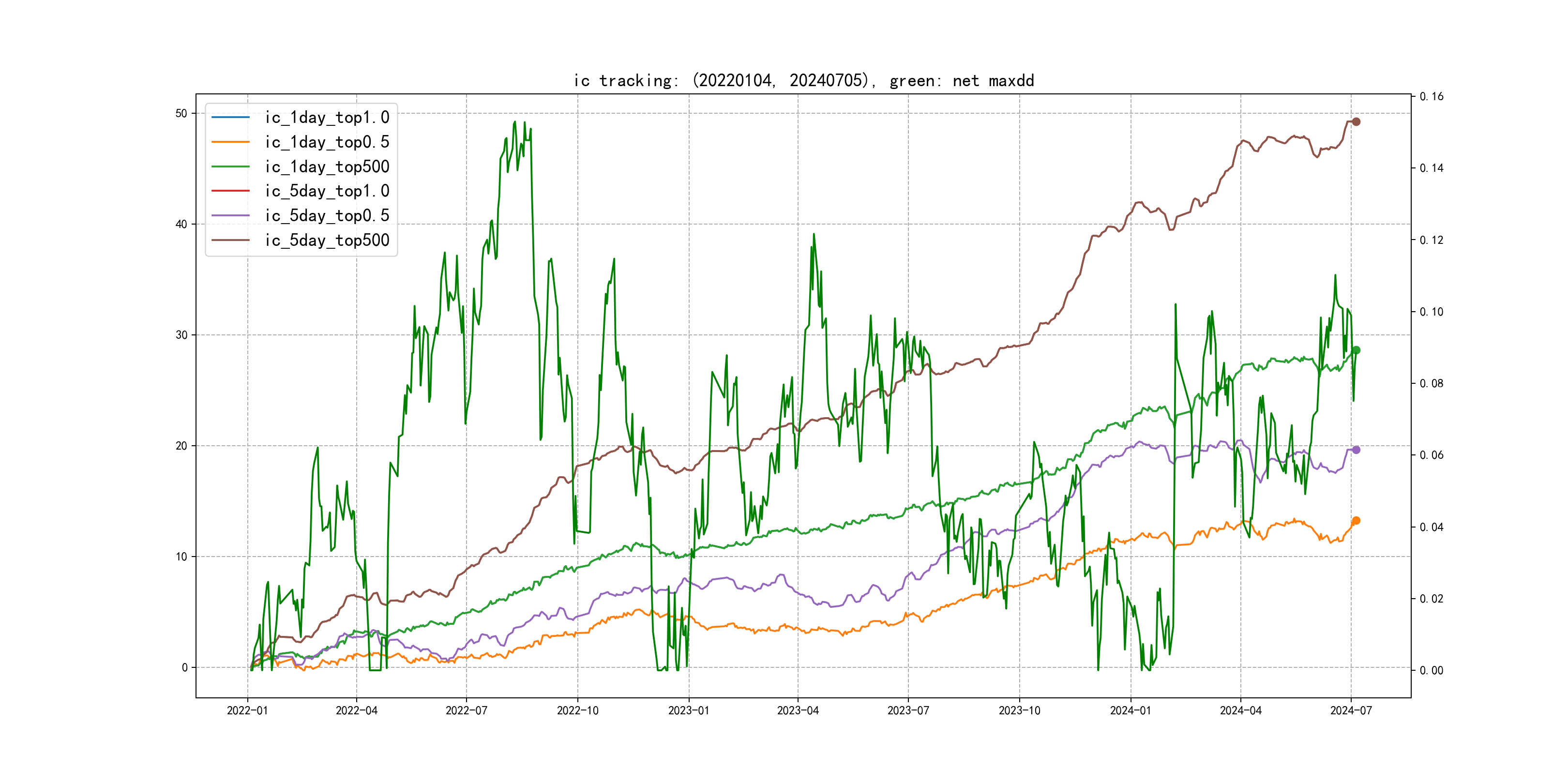Click the brown endpoint dot marker
Screen dimensions: 1568x784
pos(1356,122)
